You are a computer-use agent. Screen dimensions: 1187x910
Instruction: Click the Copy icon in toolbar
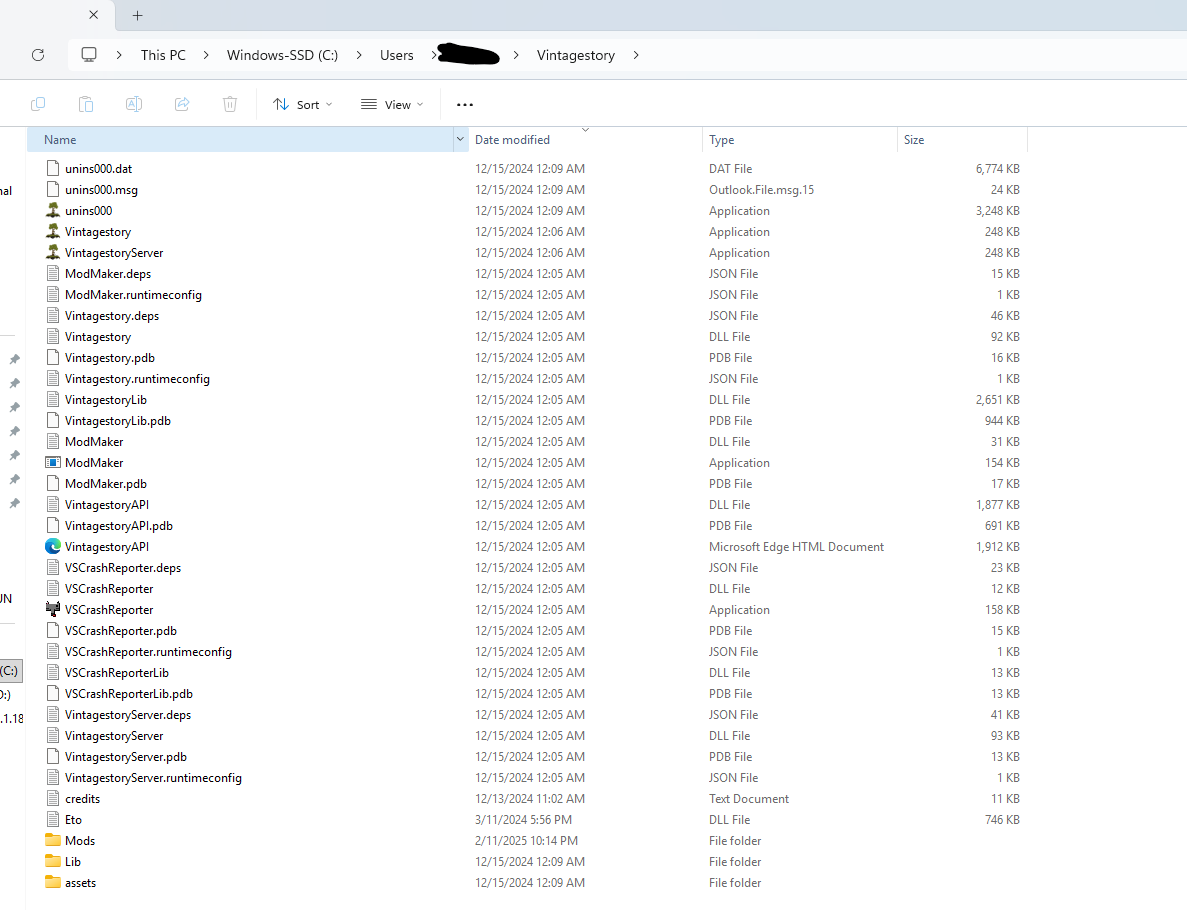tap(38, 104)
